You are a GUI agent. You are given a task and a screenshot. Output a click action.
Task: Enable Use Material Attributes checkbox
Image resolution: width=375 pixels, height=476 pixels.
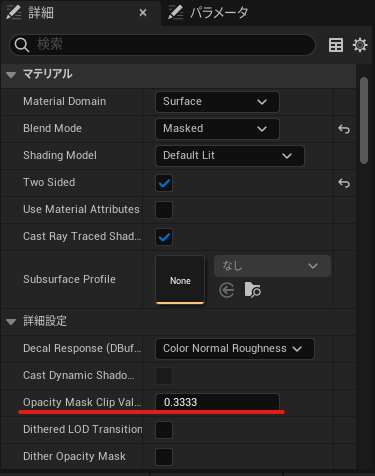(164, 210)
